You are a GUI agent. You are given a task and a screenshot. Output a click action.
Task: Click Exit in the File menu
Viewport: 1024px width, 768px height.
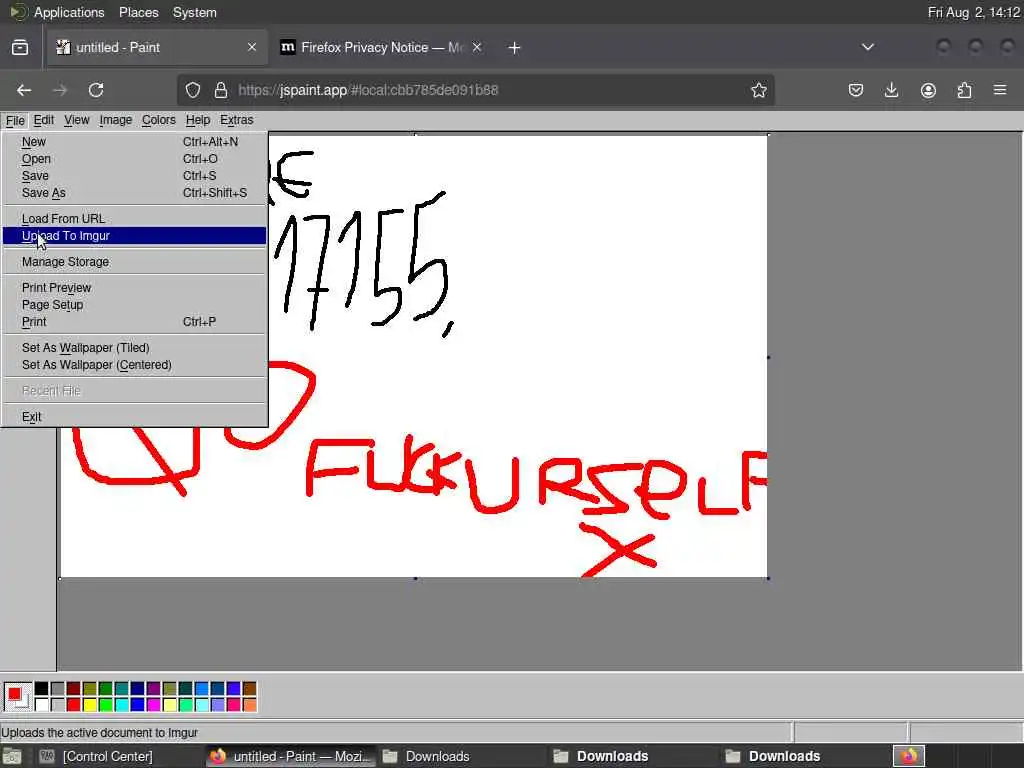(134, 417)
